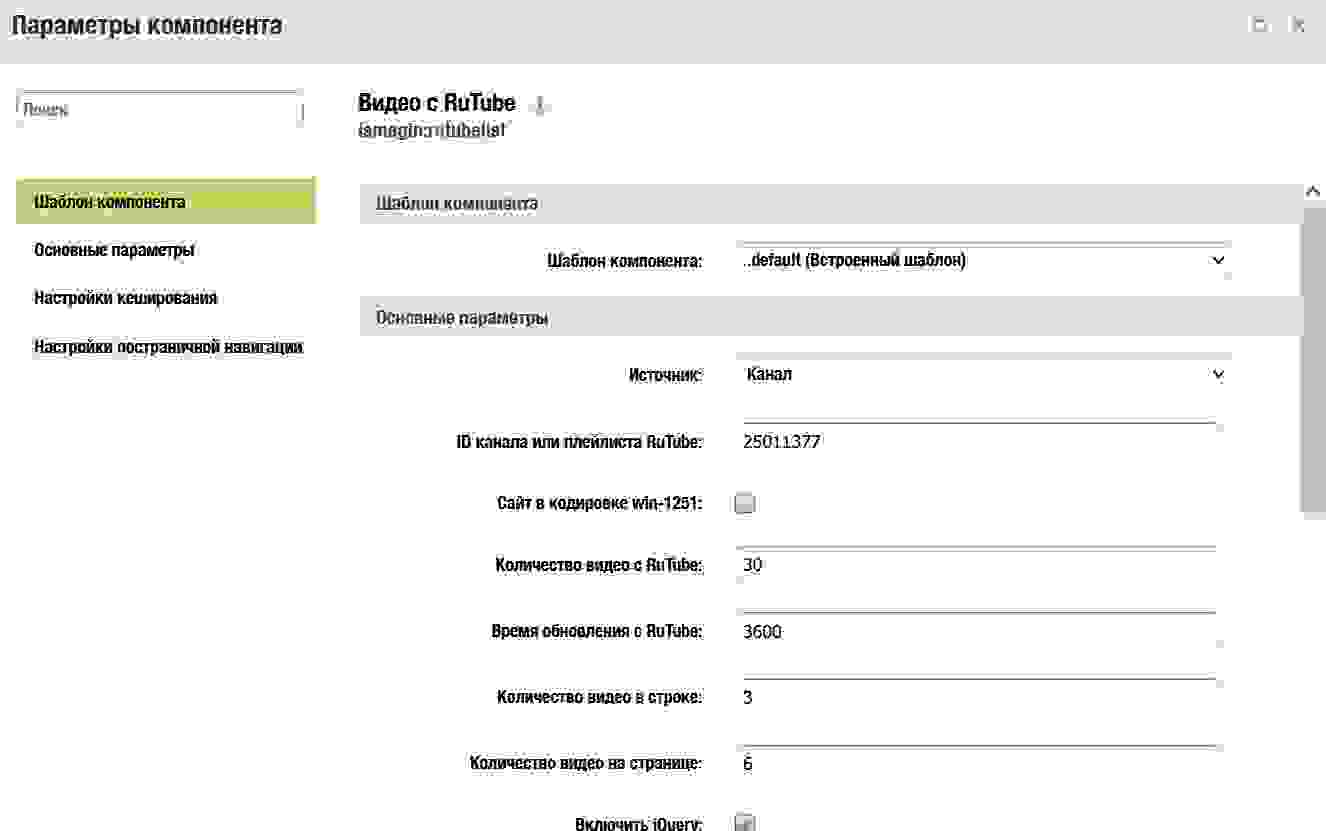Click the vertical scrollbar thumb of the parameters panel
Screen dimensions: 1326x831
[x=1313, y=360]
